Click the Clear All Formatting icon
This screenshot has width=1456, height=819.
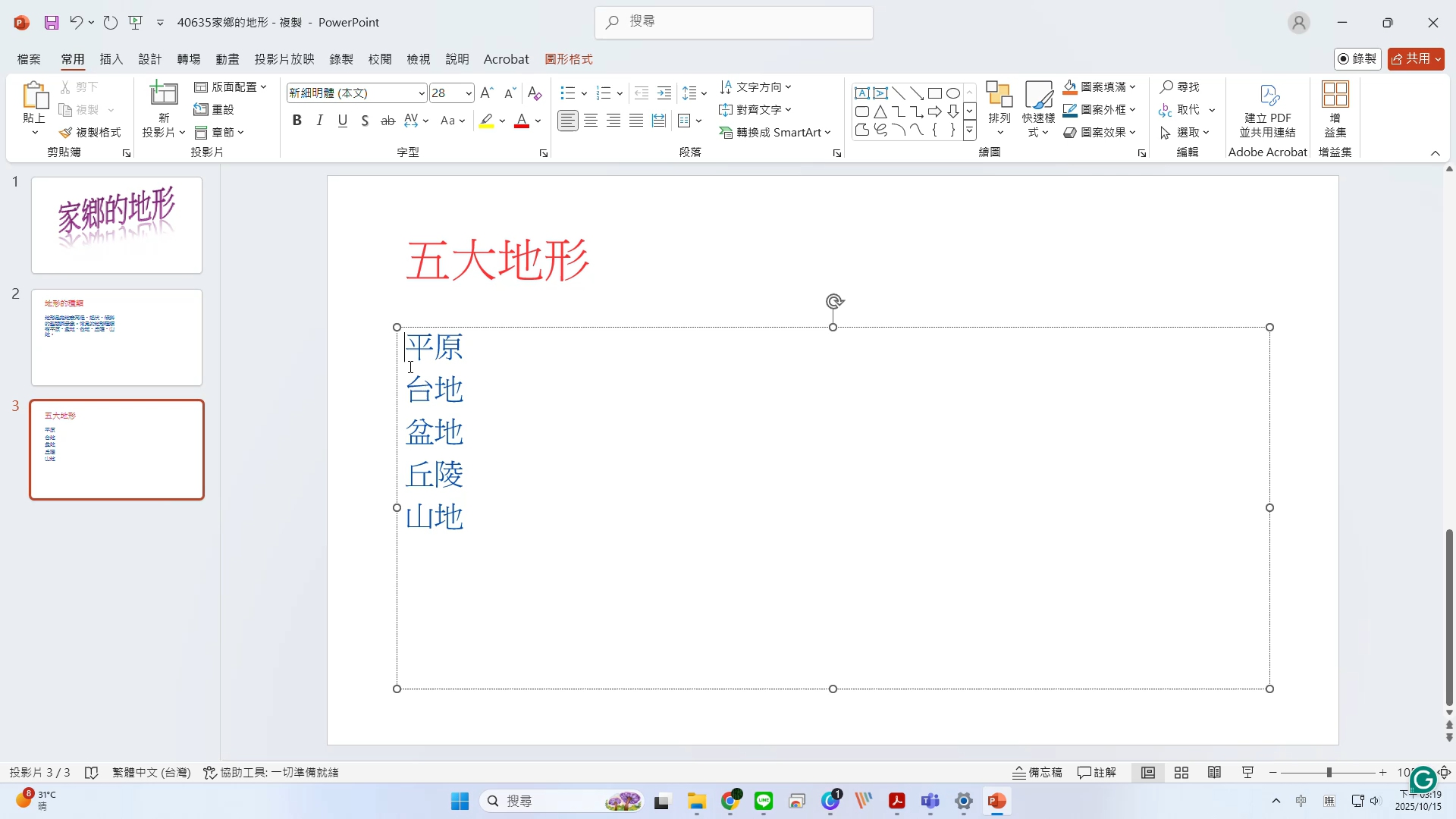pos(535,93)
